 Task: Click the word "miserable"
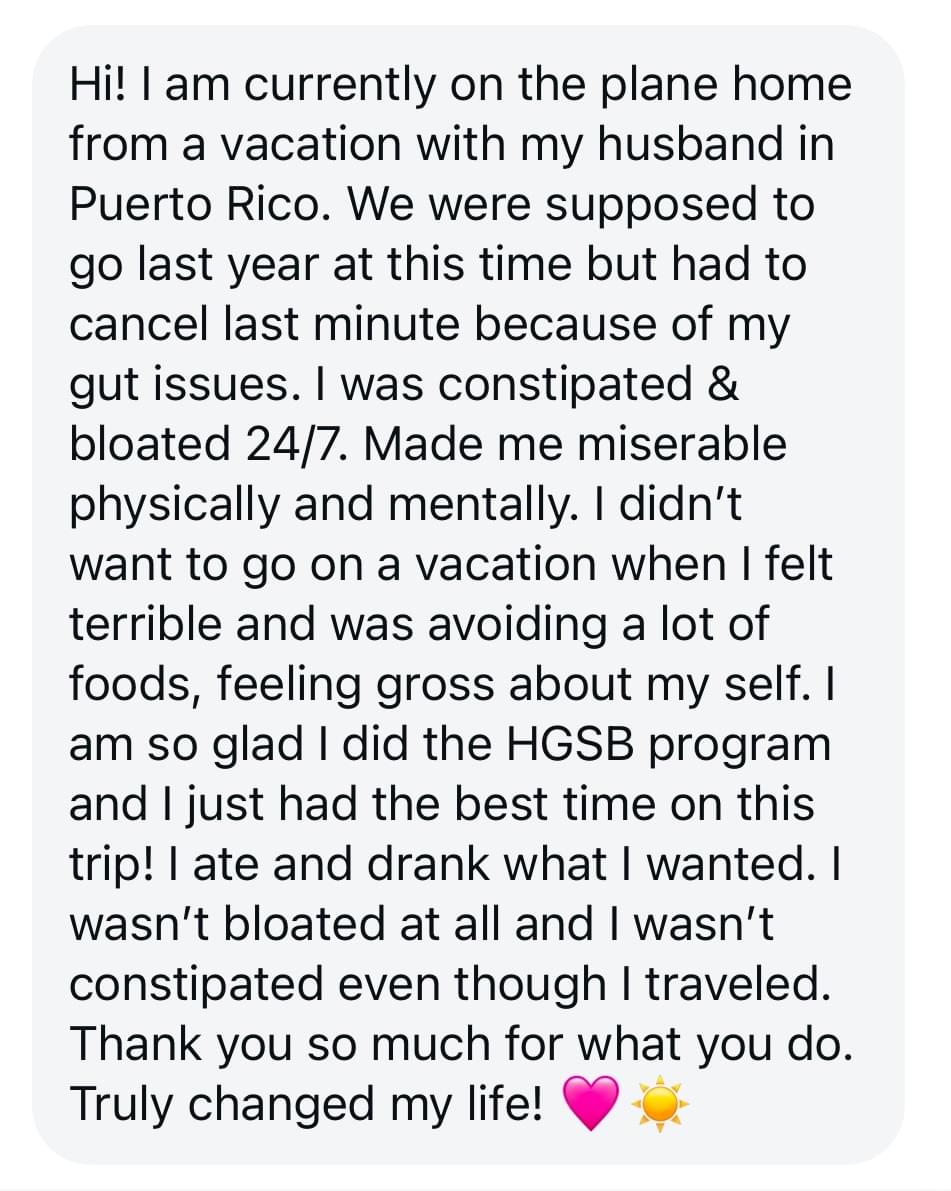click(681, 444)
